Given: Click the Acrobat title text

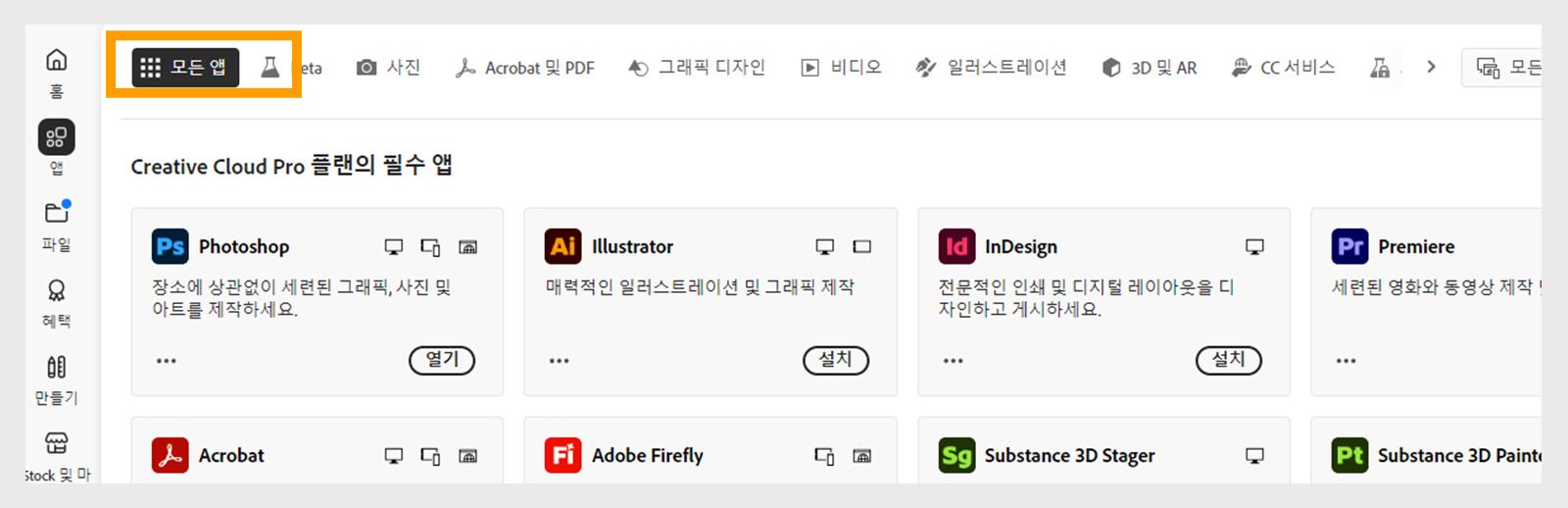Looking at the screenshot, I should (x=231, y=456).
